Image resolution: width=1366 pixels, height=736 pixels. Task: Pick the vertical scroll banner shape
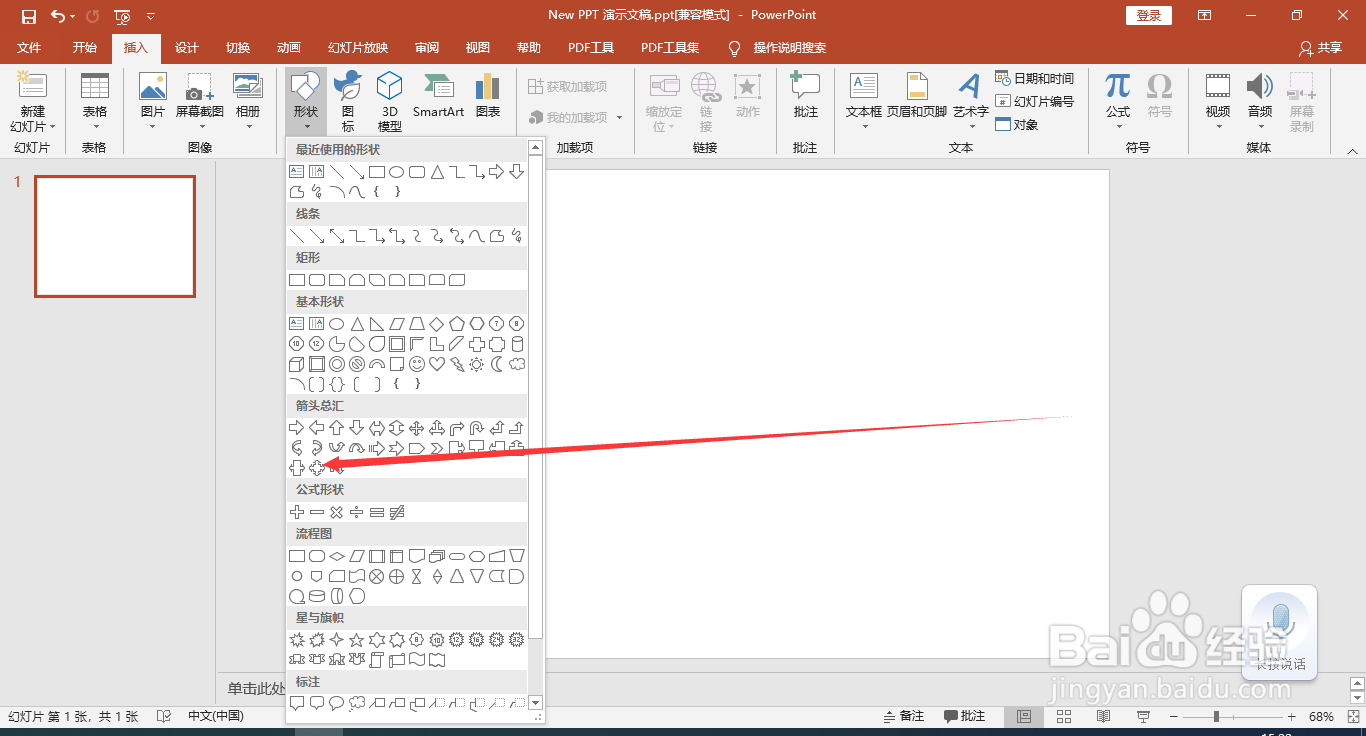point(377,660)
